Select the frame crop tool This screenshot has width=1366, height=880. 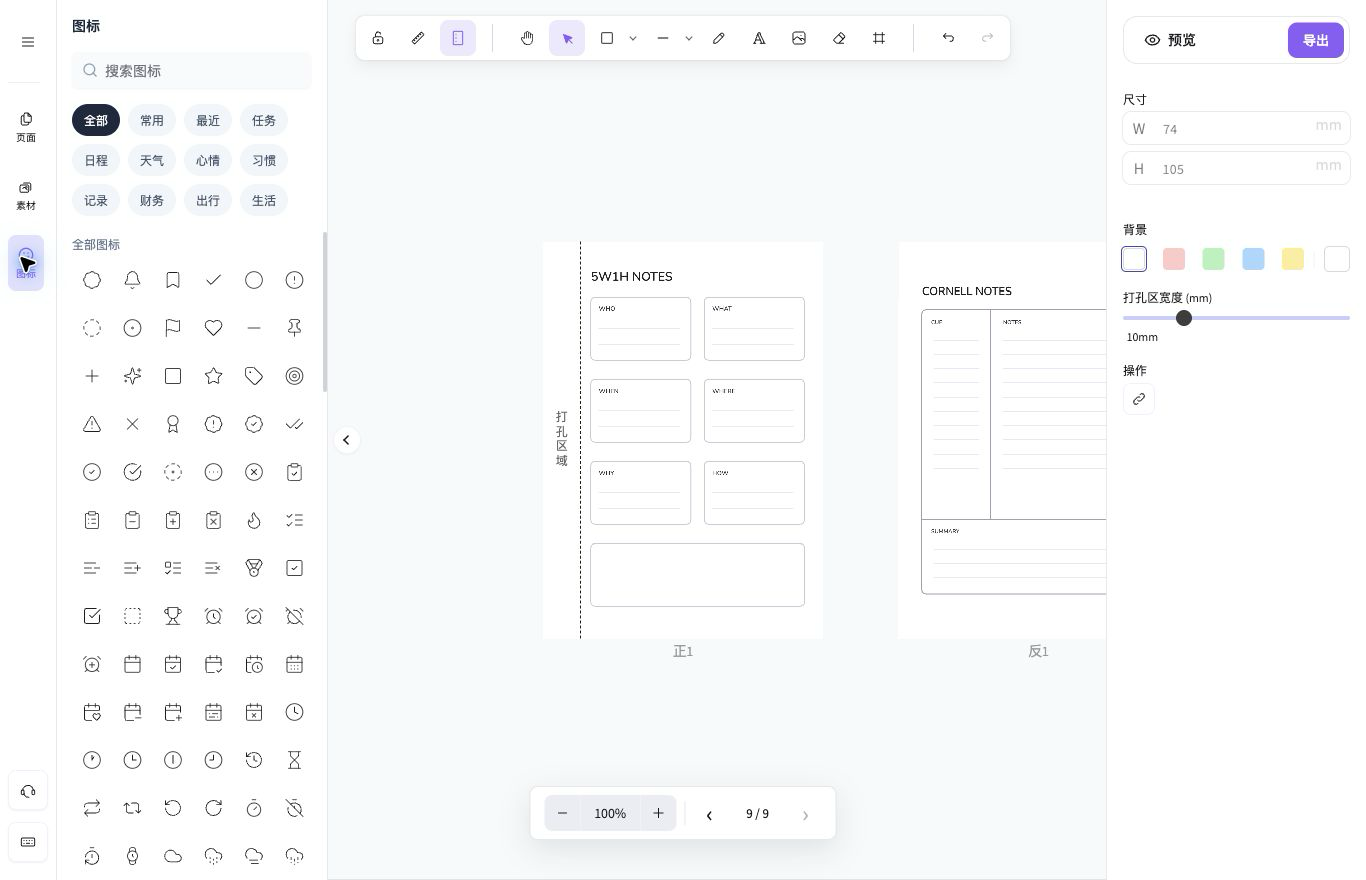[879, 38]
